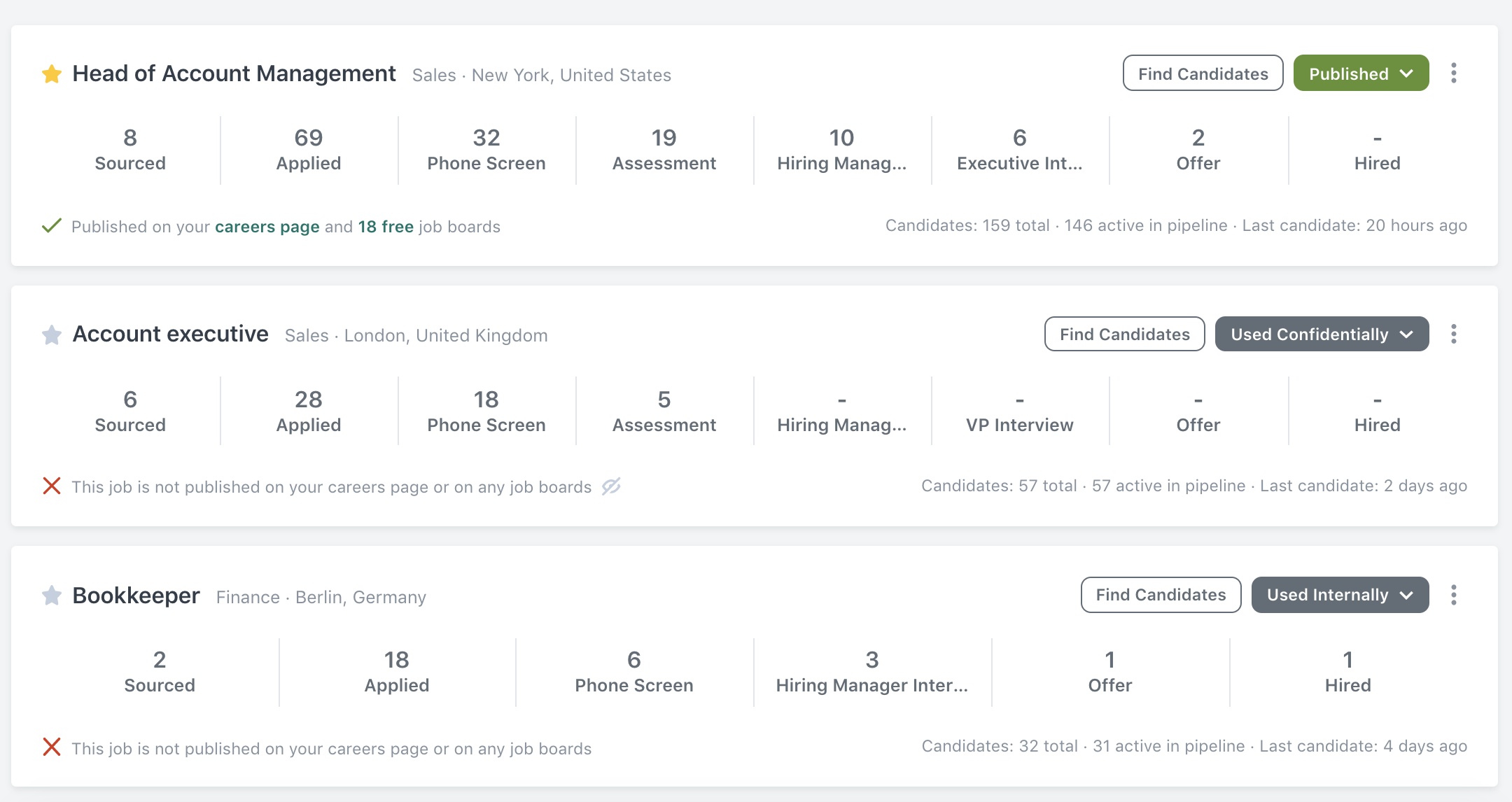View 6 Phone Screen in Bookkeeper
1512x802 pixels.
(634, 672)
